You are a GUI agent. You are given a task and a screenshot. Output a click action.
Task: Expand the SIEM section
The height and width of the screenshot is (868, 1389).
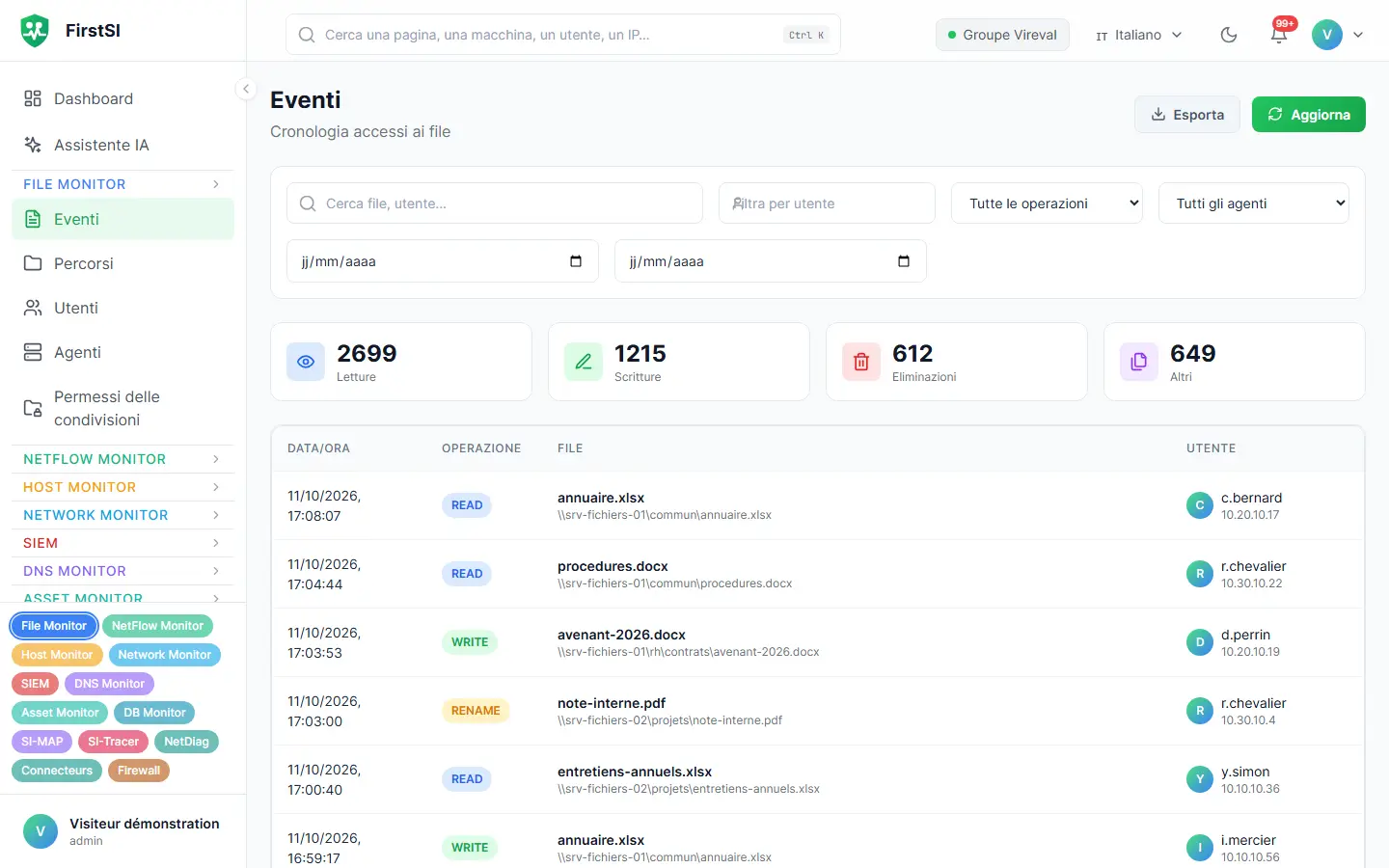[x=123, y=543]
